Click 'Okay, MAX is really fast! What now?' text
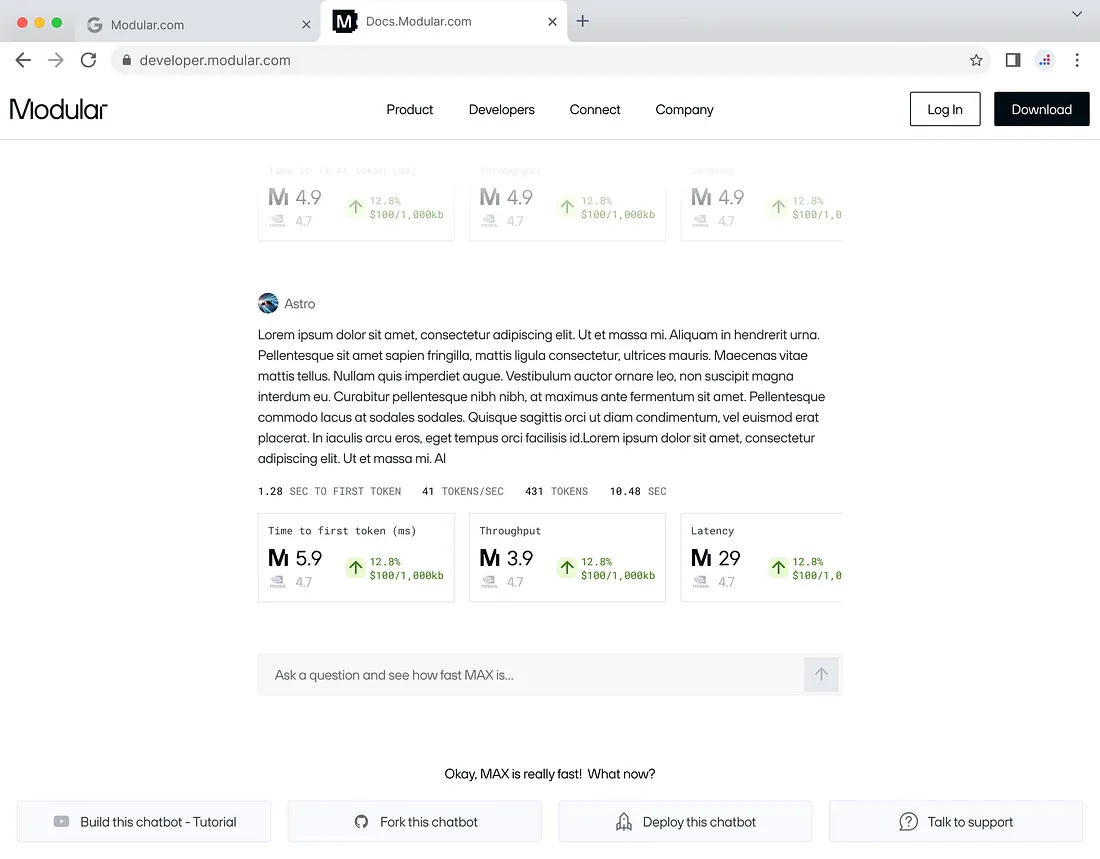Viewport: 1100px width, 859px height. [x=550, y=774]
